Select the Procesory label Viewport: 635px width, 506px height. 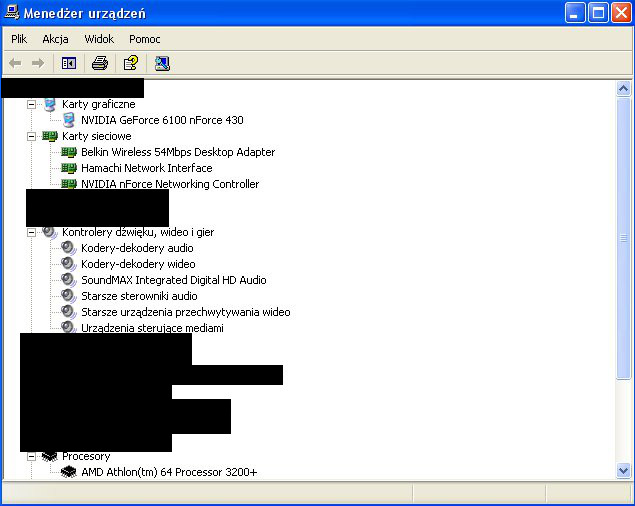pyautogui.click(x=86, y=456)
